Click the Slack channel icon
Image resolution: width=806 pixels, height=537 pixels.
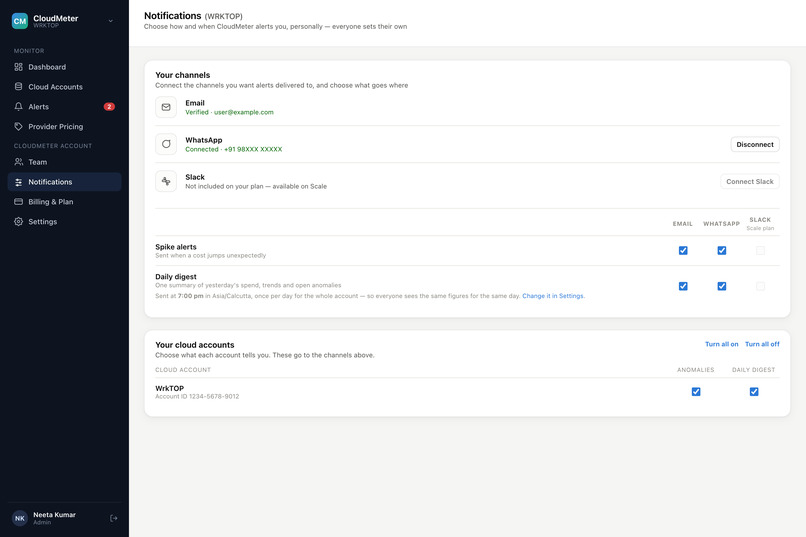click(x=166, y=181)
